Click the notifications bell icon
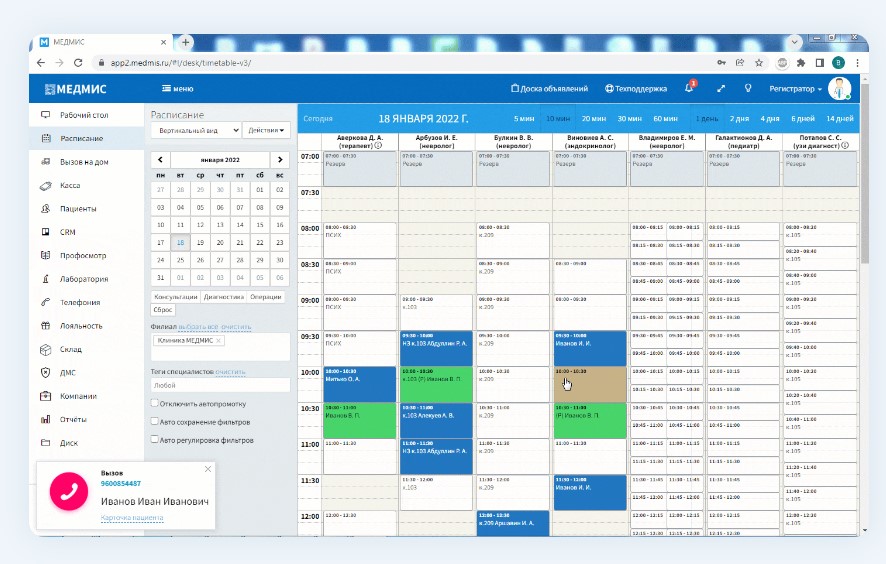 tap(689, 88)
